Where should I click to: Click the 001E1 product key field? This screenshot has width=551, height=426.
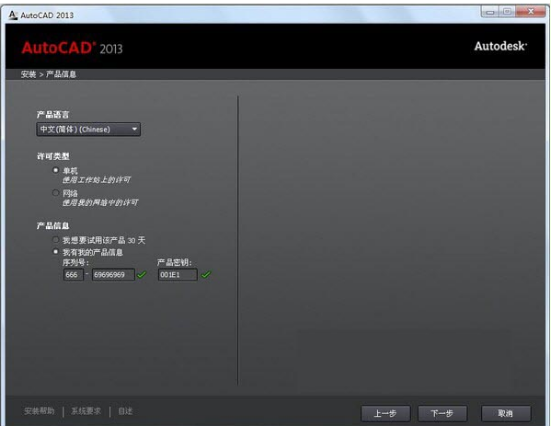click(177, 275)
